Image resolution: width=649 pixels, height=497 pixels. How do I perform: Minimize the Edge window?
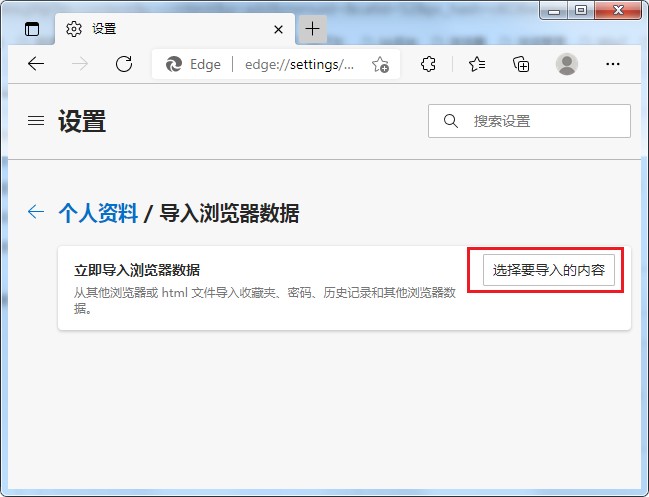(554, 10)
